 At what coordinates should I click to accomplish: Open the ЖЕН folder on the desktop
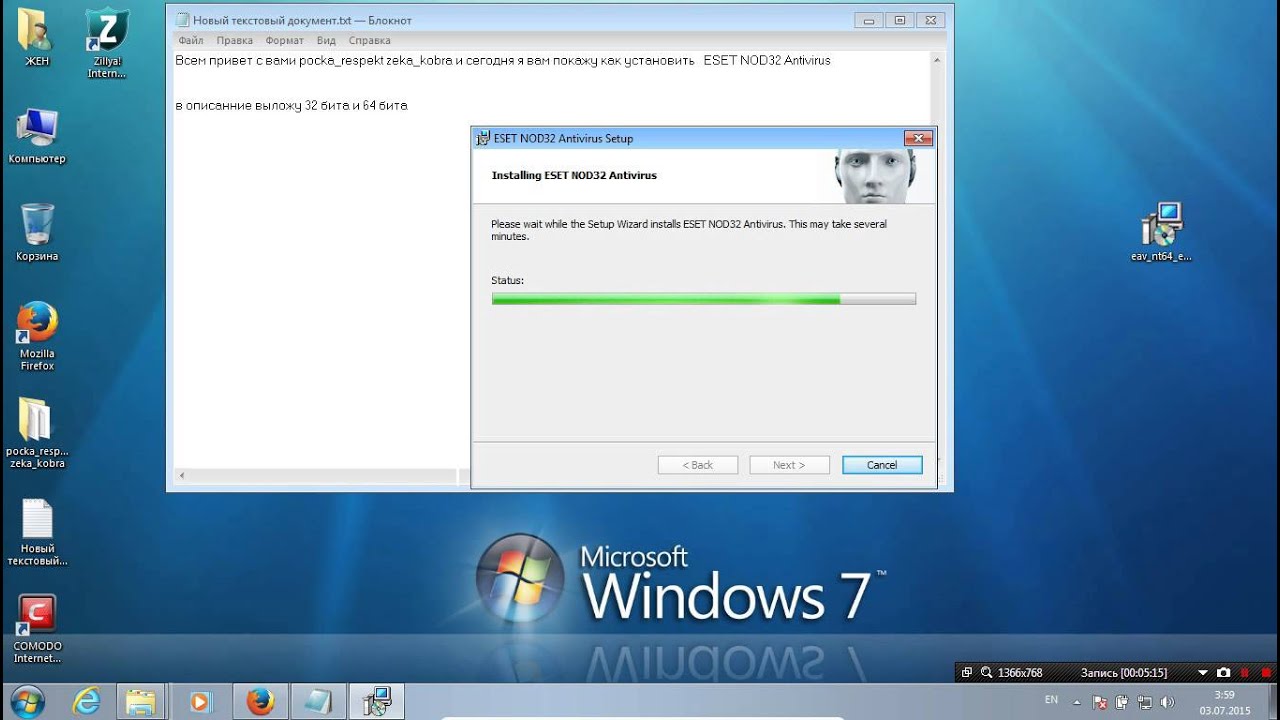(x=37, y=37)
